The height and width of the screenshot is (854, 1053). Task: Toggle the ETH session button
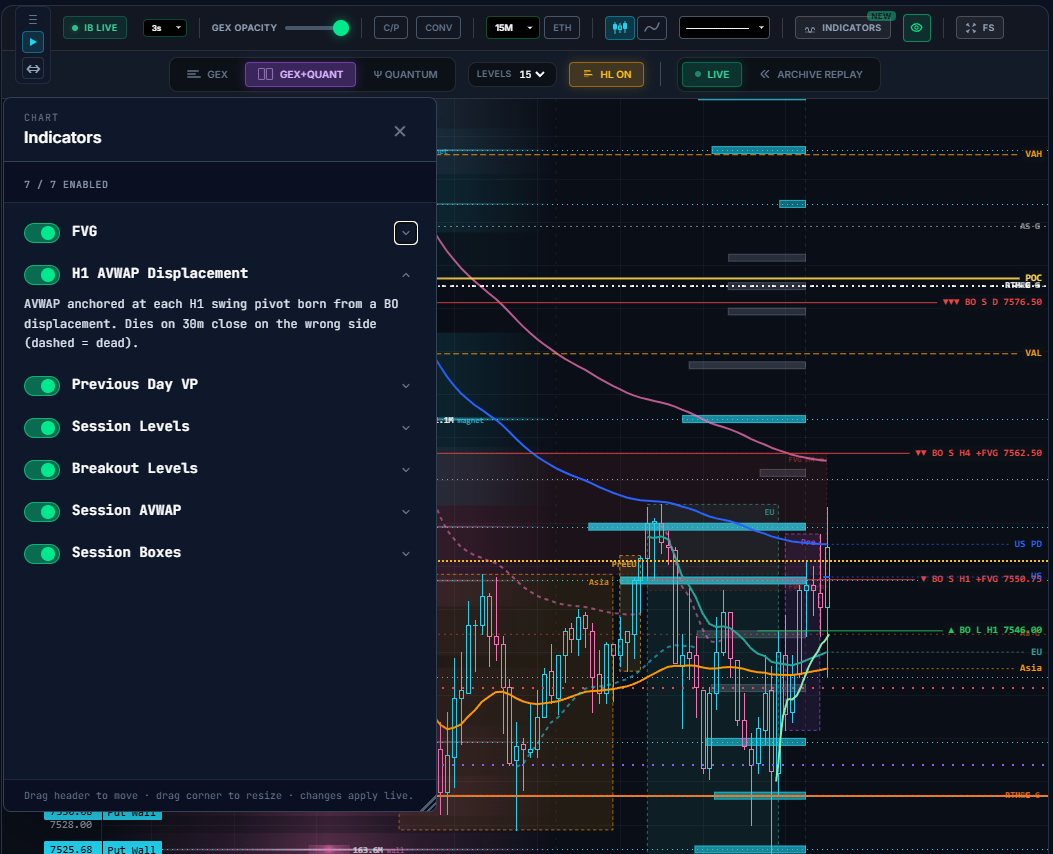pos(562,28)
